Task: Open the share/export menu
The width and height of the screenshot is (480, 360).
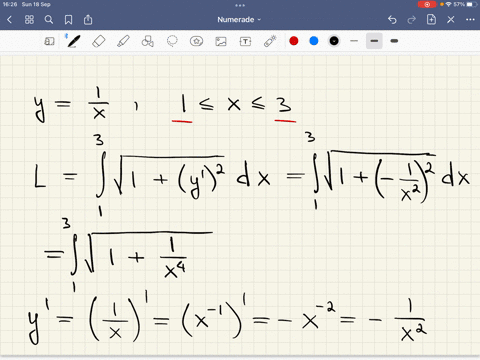Action: click(88, 20)
